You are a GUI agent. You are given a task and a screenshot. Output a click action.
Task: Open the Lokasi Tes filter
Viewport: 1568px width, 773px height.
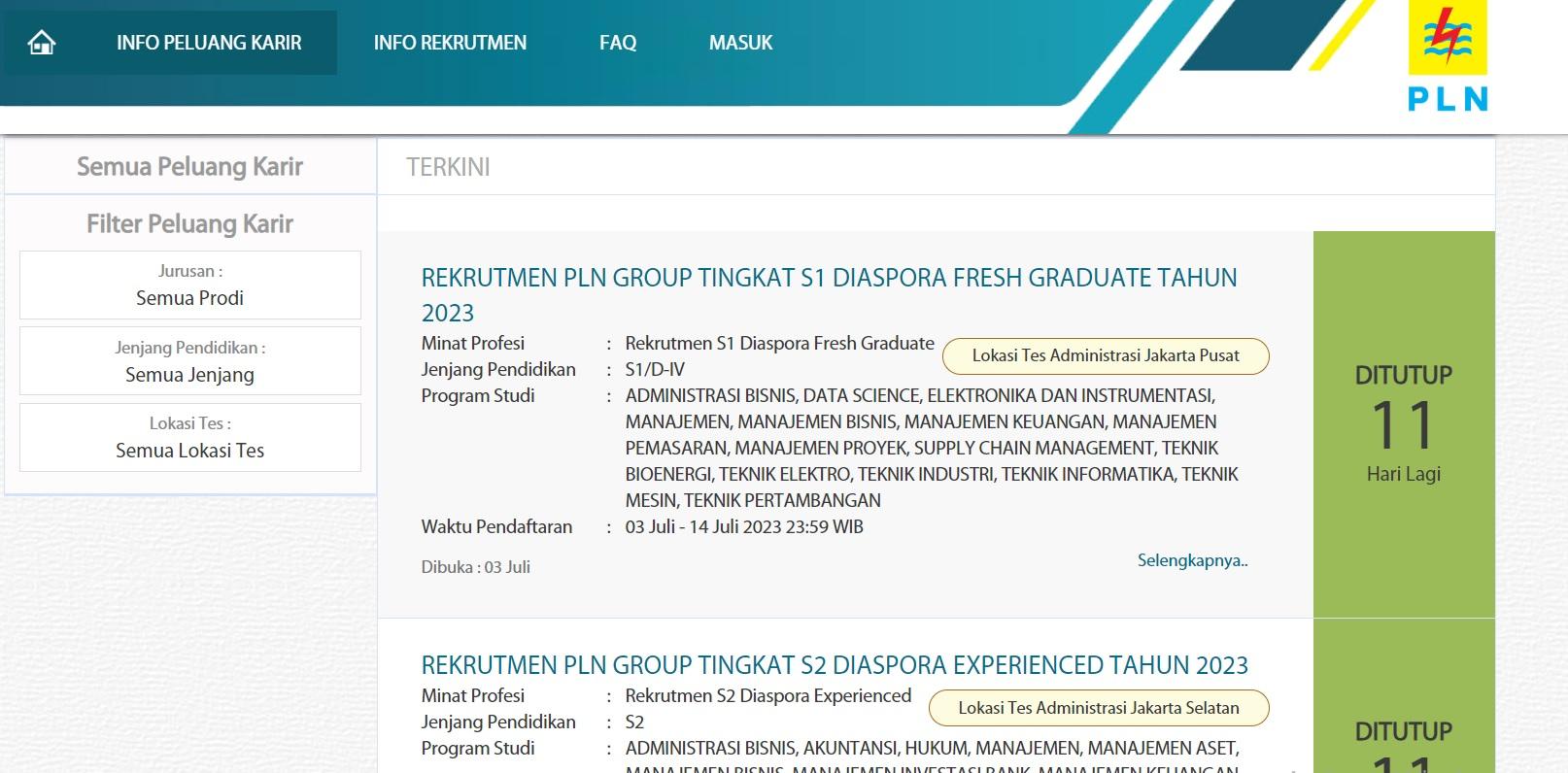190,437
